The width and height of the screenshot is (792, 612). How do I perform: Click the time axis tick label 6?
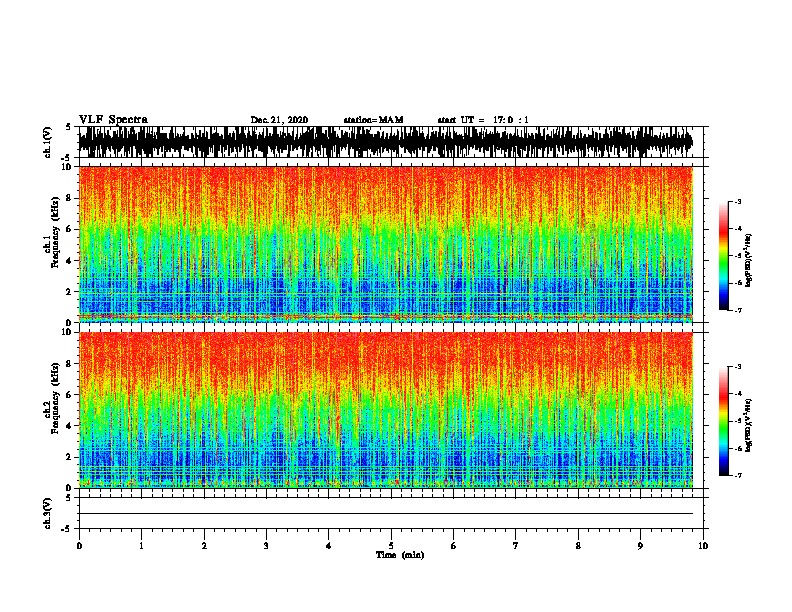(x=454, y=546)
